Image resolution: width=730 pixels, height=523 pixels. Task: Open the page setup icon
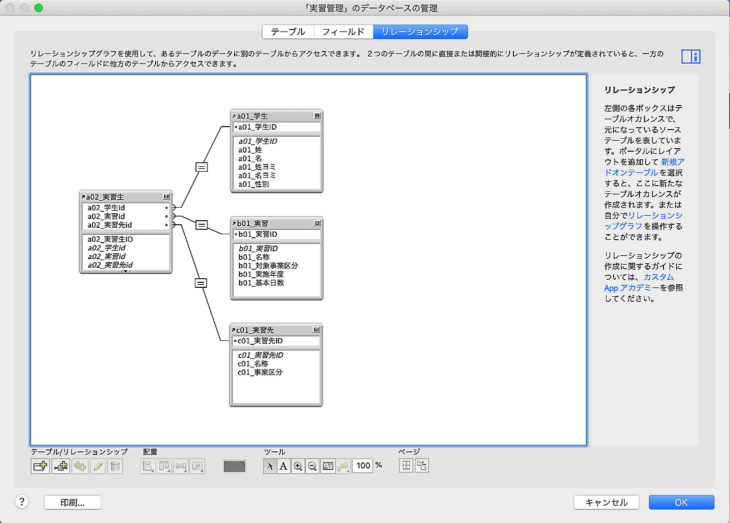[421, 466]
